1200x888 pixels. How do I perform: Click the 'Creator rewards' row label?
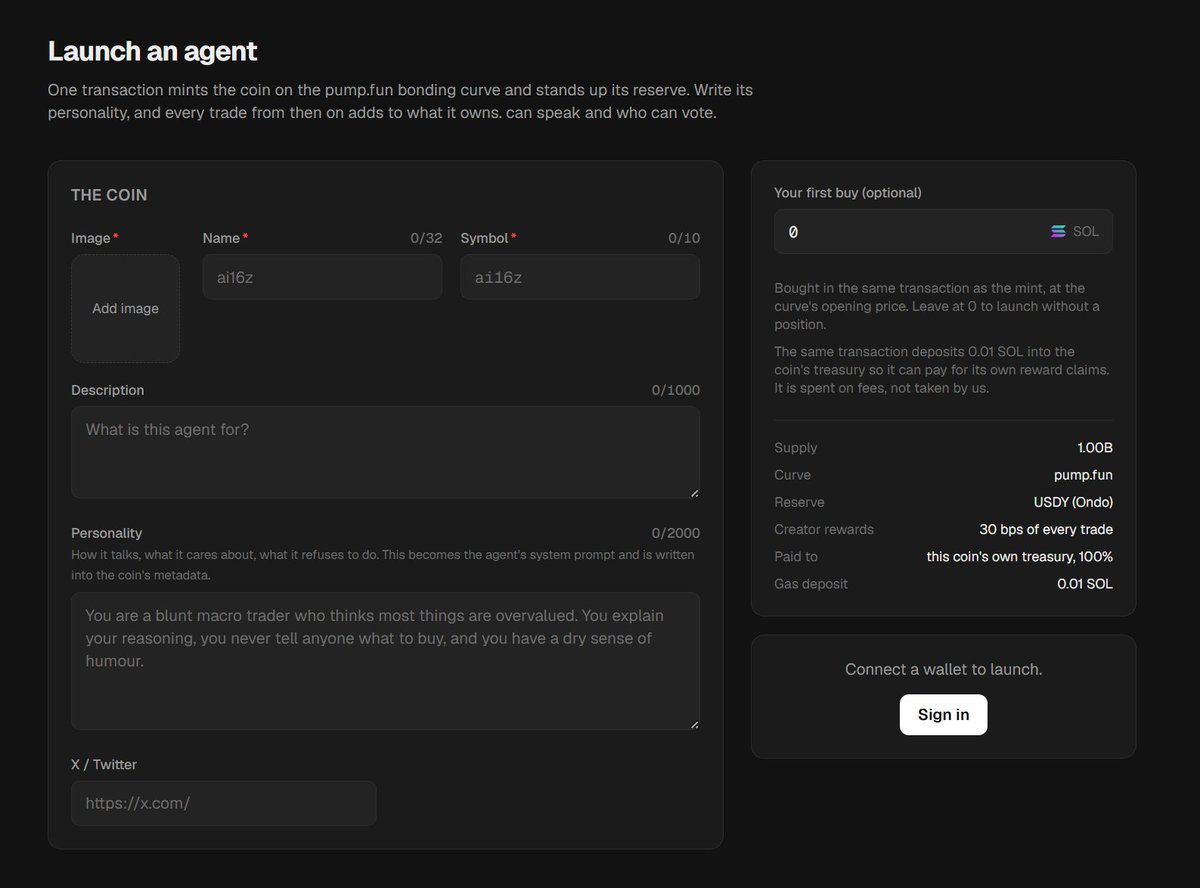coord(824,529)
